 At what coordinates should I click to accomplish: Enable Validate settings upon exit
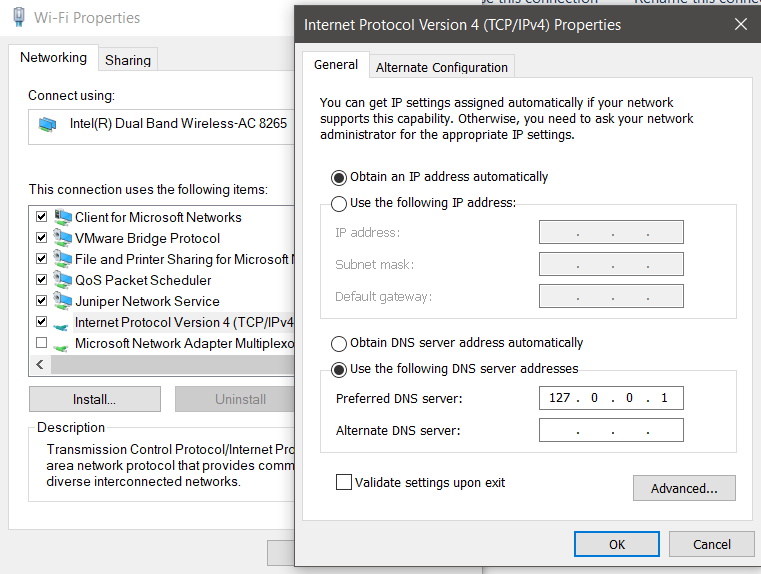[344, 482]
